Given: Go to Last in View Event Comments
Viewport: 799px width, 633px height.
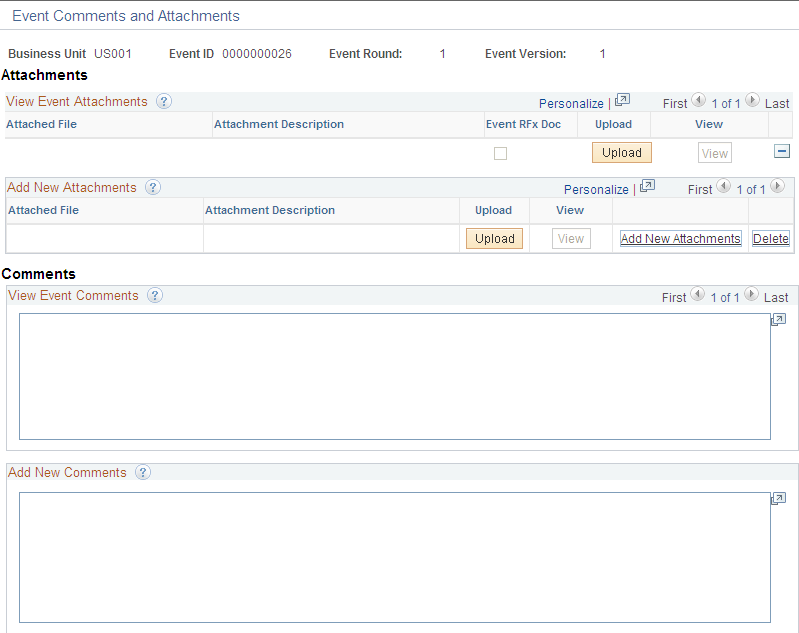Looking at the screenshot, I should 776,297.
